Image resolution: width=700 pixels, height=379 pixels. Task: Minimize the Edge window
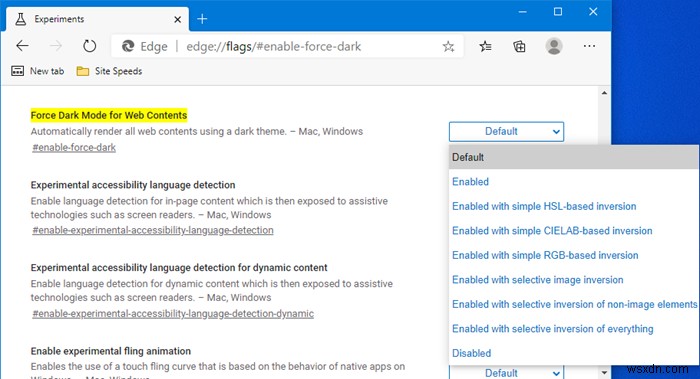point(523,12)
